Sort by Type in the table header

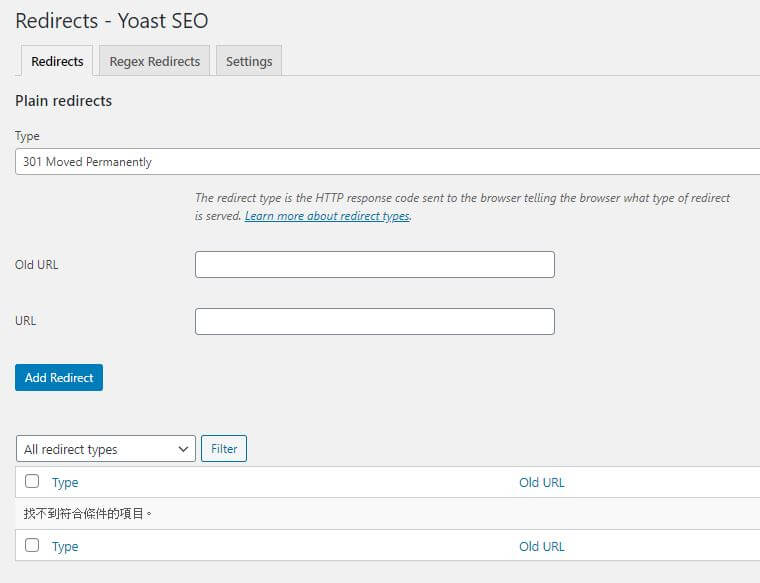point(65,483)
